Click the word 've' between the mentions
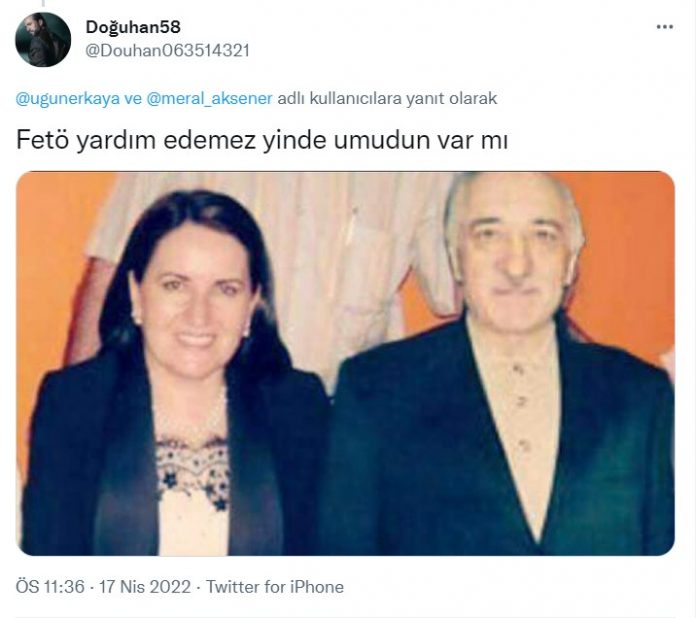 pyautogui.click(x=133, y=98)
